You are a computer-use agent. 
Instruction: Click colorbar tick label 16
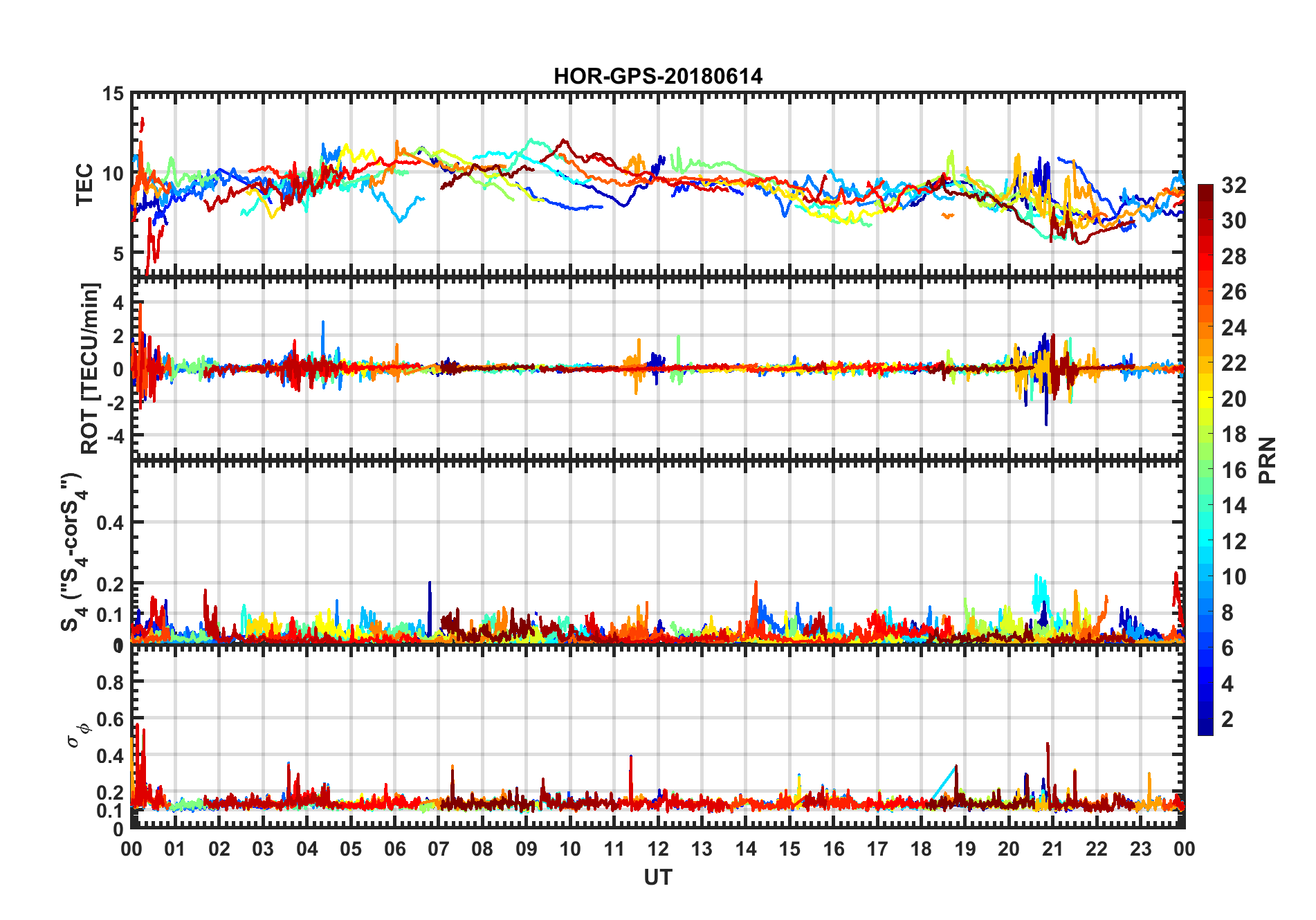[x=1234, y=470]
